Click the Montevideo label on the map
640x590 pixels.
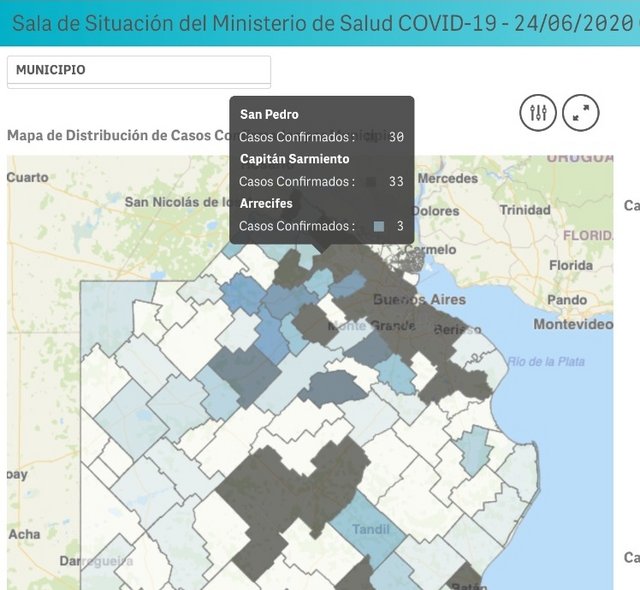coord(573,324)
